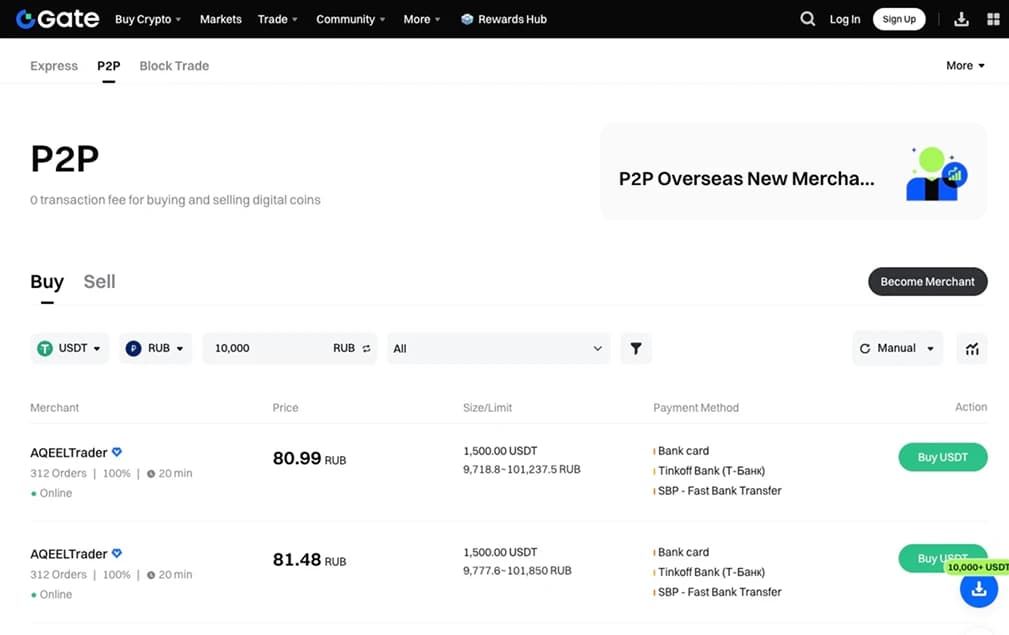The image size is (1009, 635).
Task: Open the download app icon in header
Action: 961,19
